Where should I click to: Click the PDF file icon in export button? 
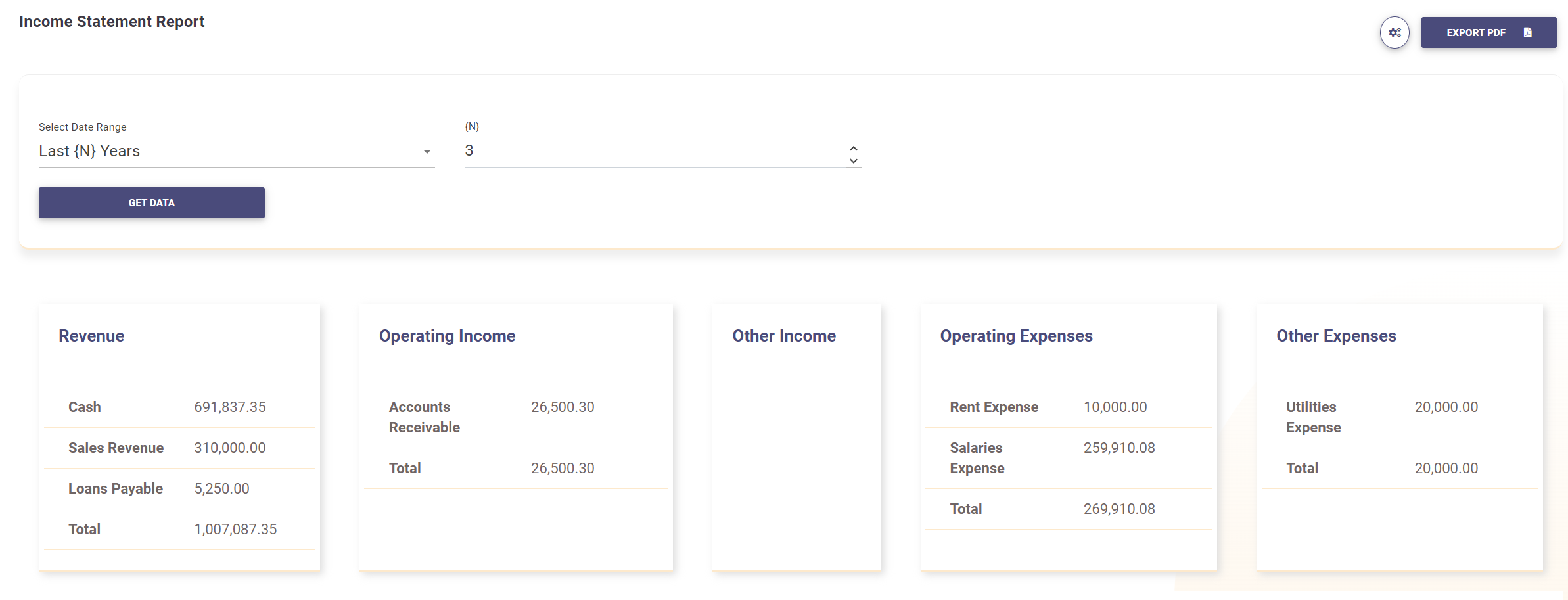click(1527, 33)
